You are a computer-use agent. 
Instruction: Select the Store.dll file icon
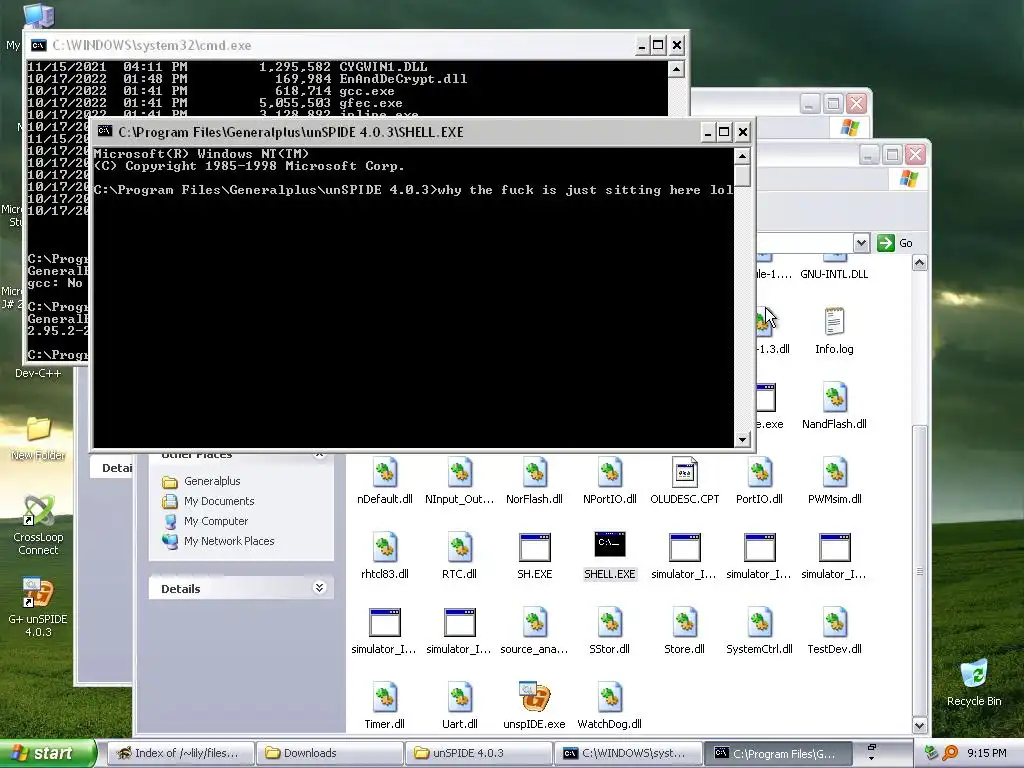pos(684,622)
